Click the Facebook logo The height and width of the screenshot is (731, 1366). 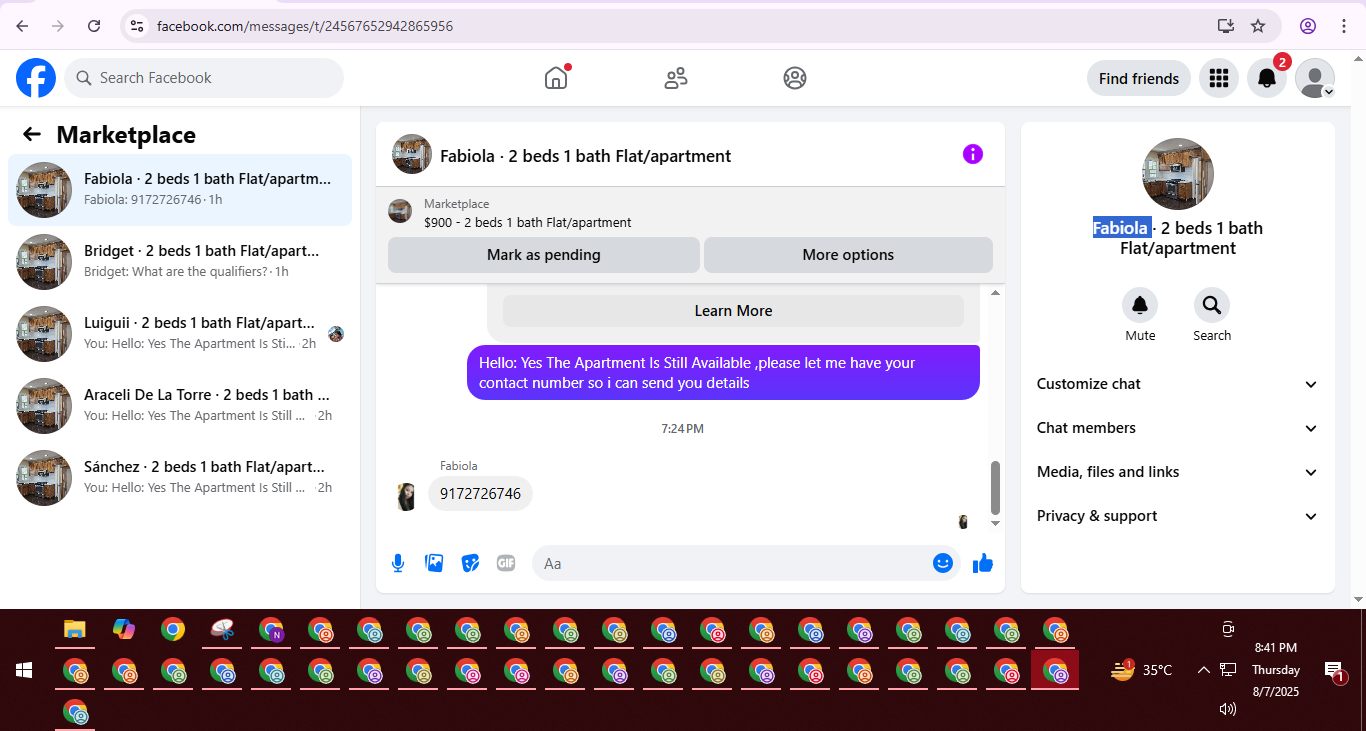tap(36, 78)
